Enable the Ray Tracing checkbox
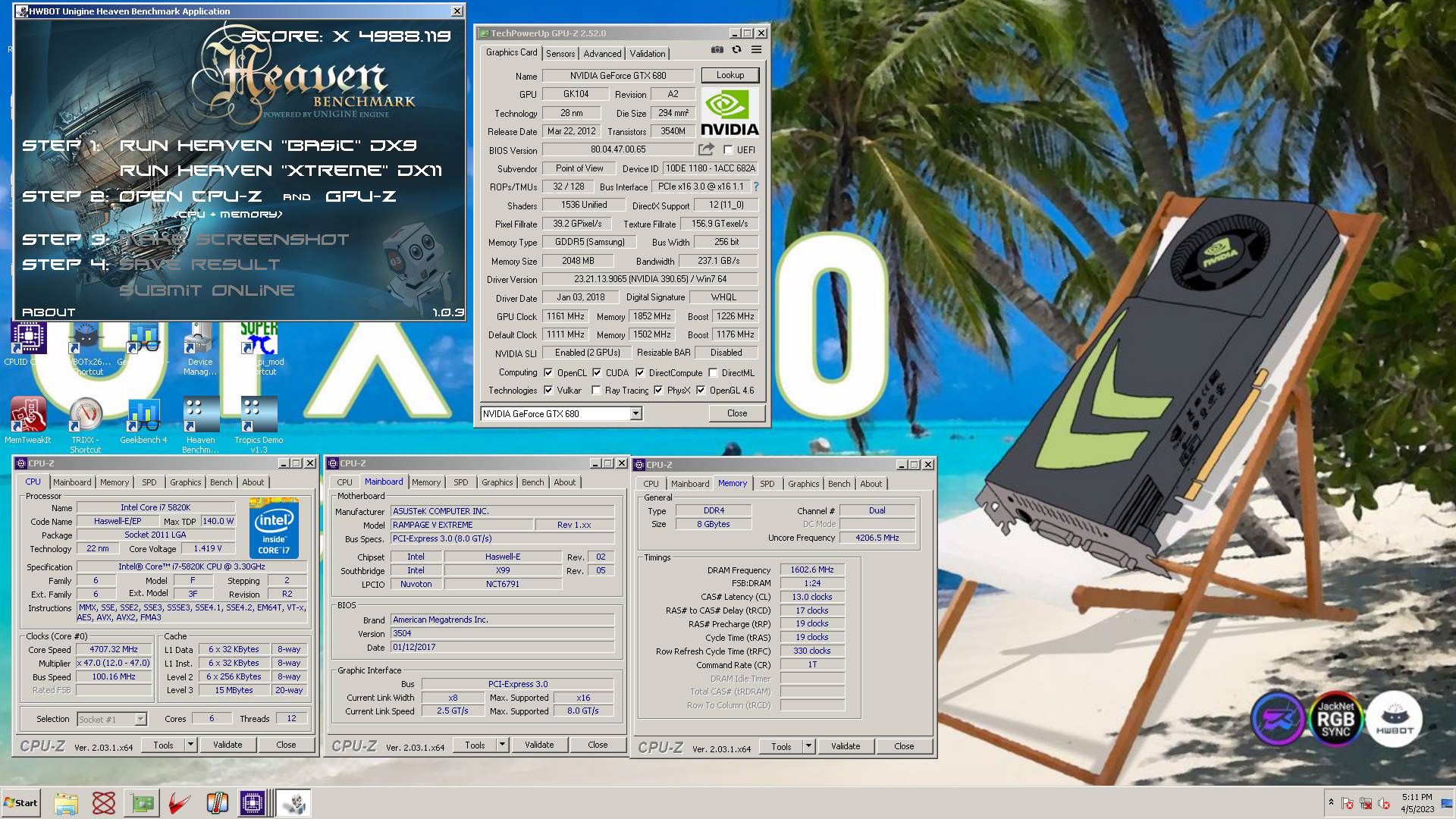The image size is (1456, 819). click(596, 391)
